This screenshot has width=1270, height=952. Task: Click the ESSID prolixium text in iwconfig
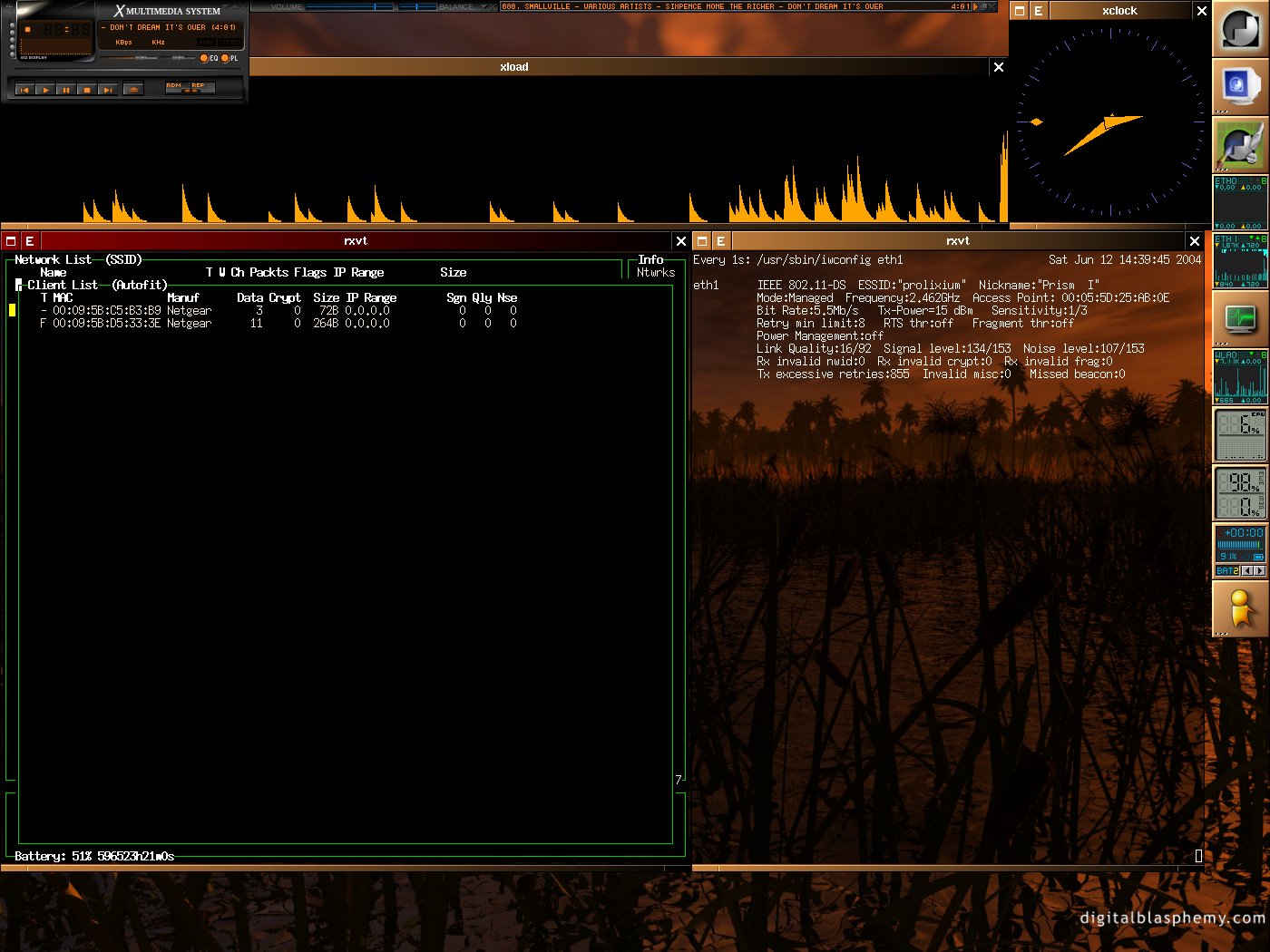(912, 286)
